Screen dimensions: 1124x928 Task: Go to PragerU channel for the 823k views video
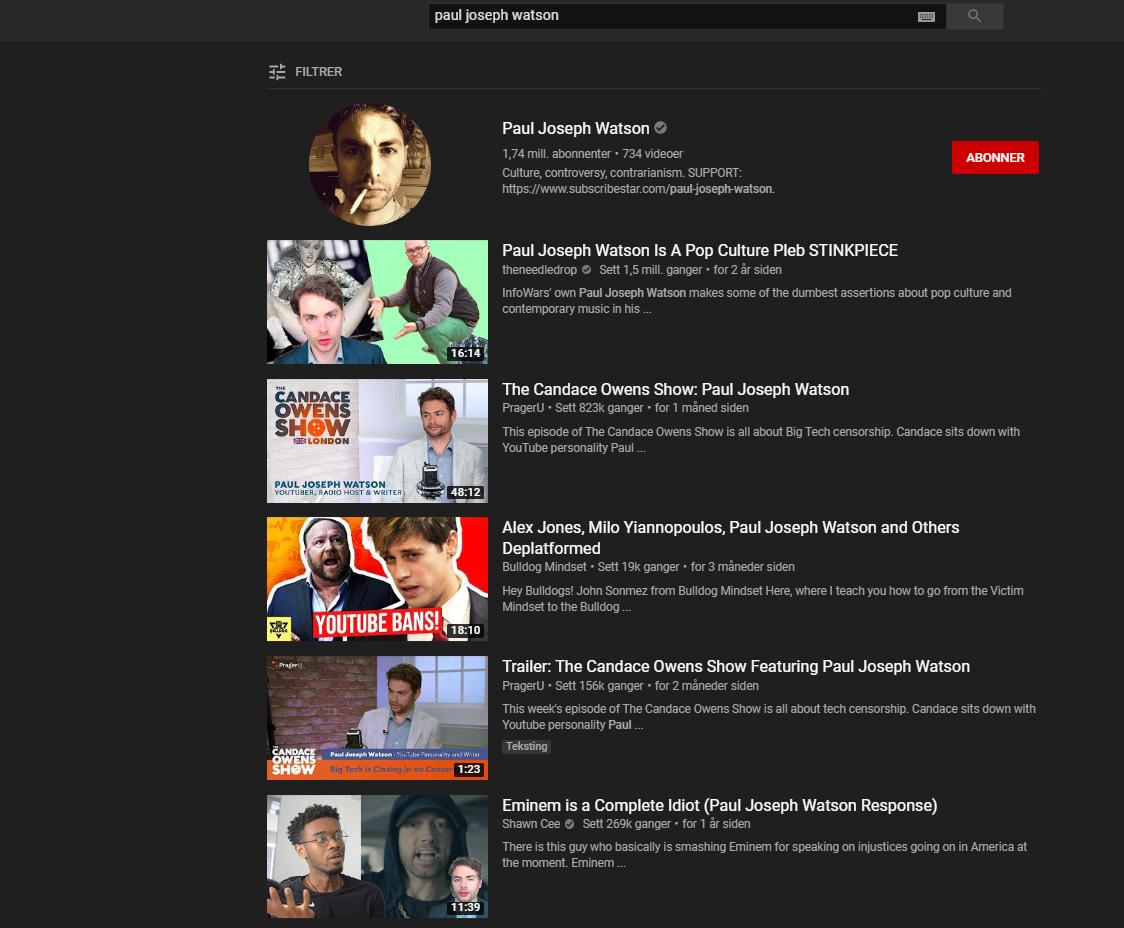pos(523,408)
